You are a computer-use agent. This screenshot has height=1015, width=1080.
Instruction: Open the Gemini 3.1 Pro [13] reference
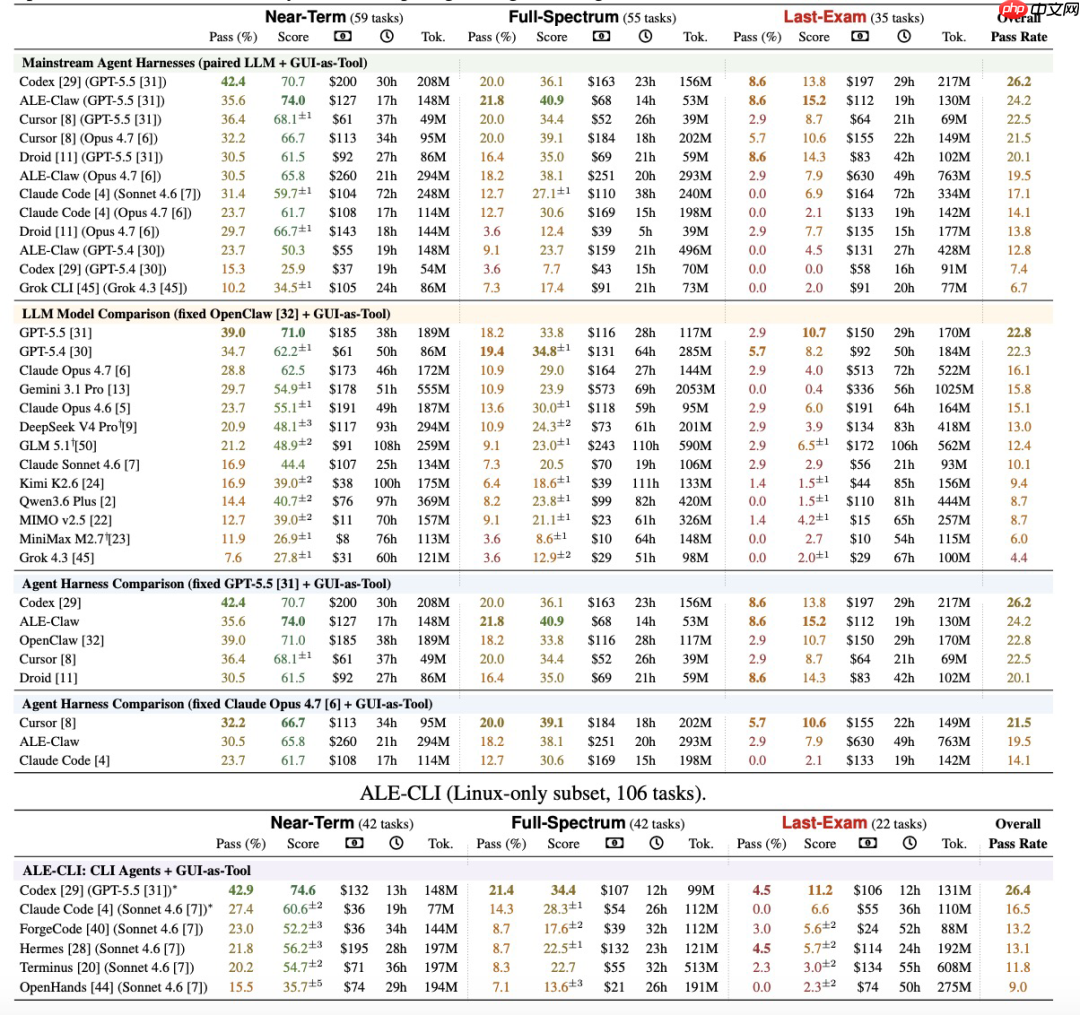[x=74, y=389]
